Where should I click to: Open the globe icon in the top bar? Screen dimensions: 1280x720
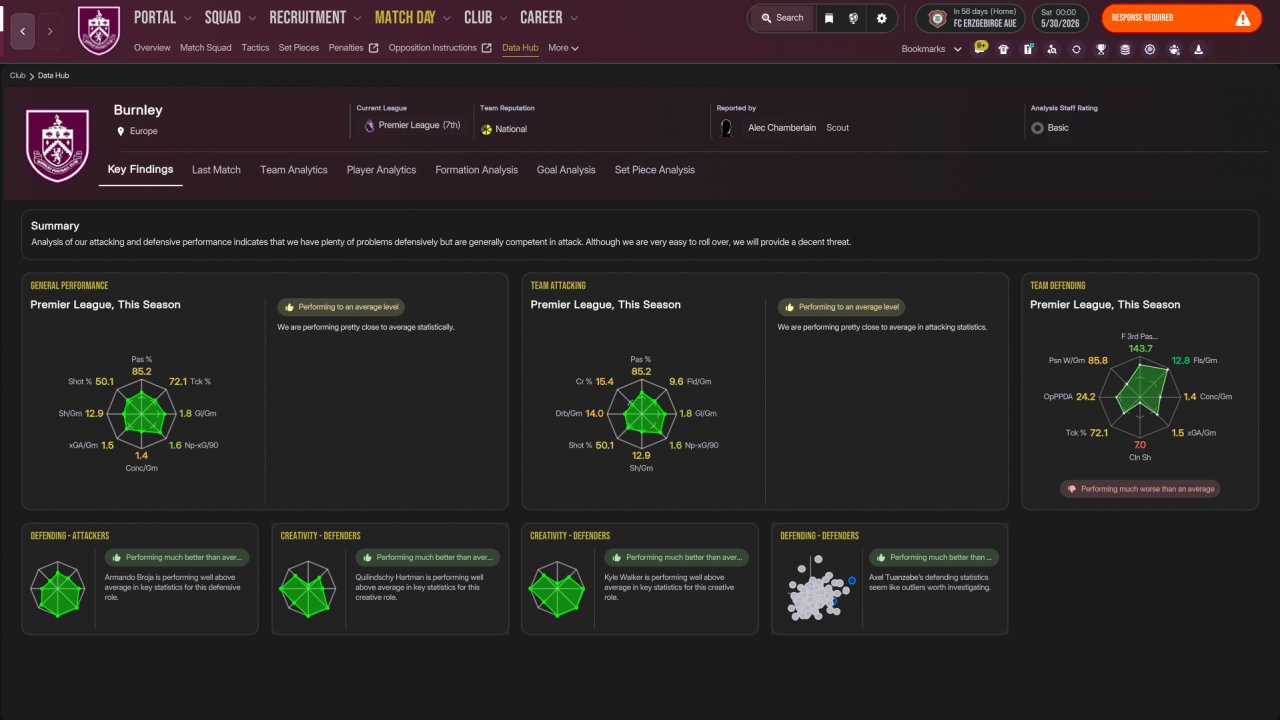853,18
